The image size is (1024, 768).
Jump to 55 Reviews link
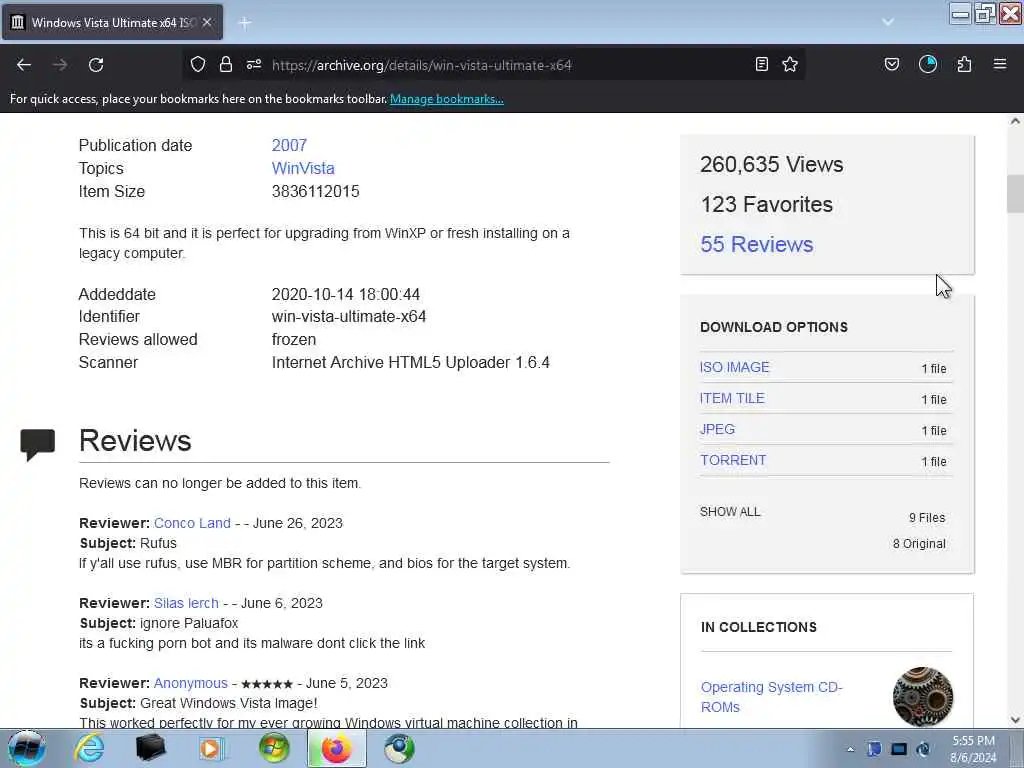(756, 244)
